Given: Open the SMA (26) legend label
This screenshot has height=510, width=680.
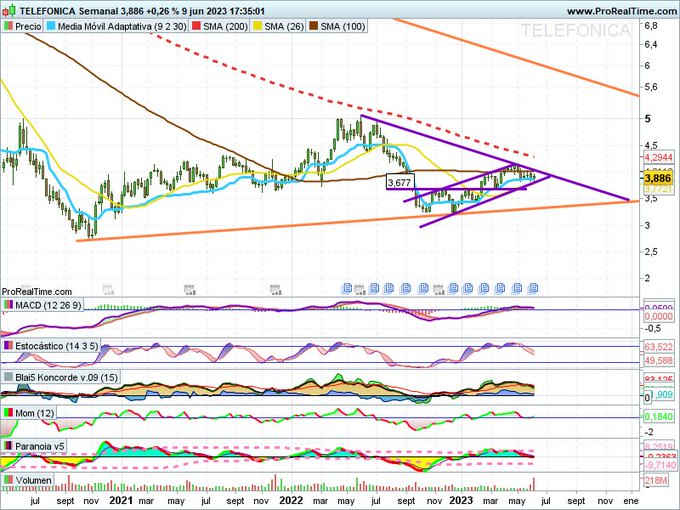Looking at the screenshot, I should click(284, 26).
